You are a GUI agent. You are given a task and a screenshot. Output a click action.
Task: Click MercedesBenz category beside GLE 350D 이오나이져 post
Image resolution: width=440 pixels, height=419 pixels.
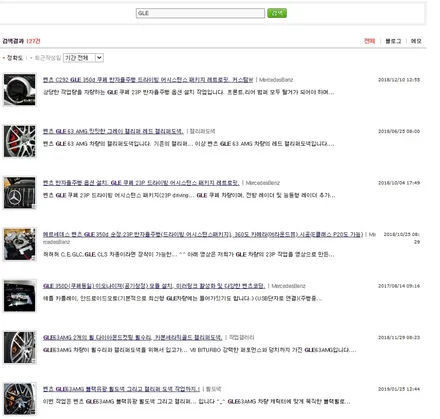pyautogui.click(x=288, y=286)
